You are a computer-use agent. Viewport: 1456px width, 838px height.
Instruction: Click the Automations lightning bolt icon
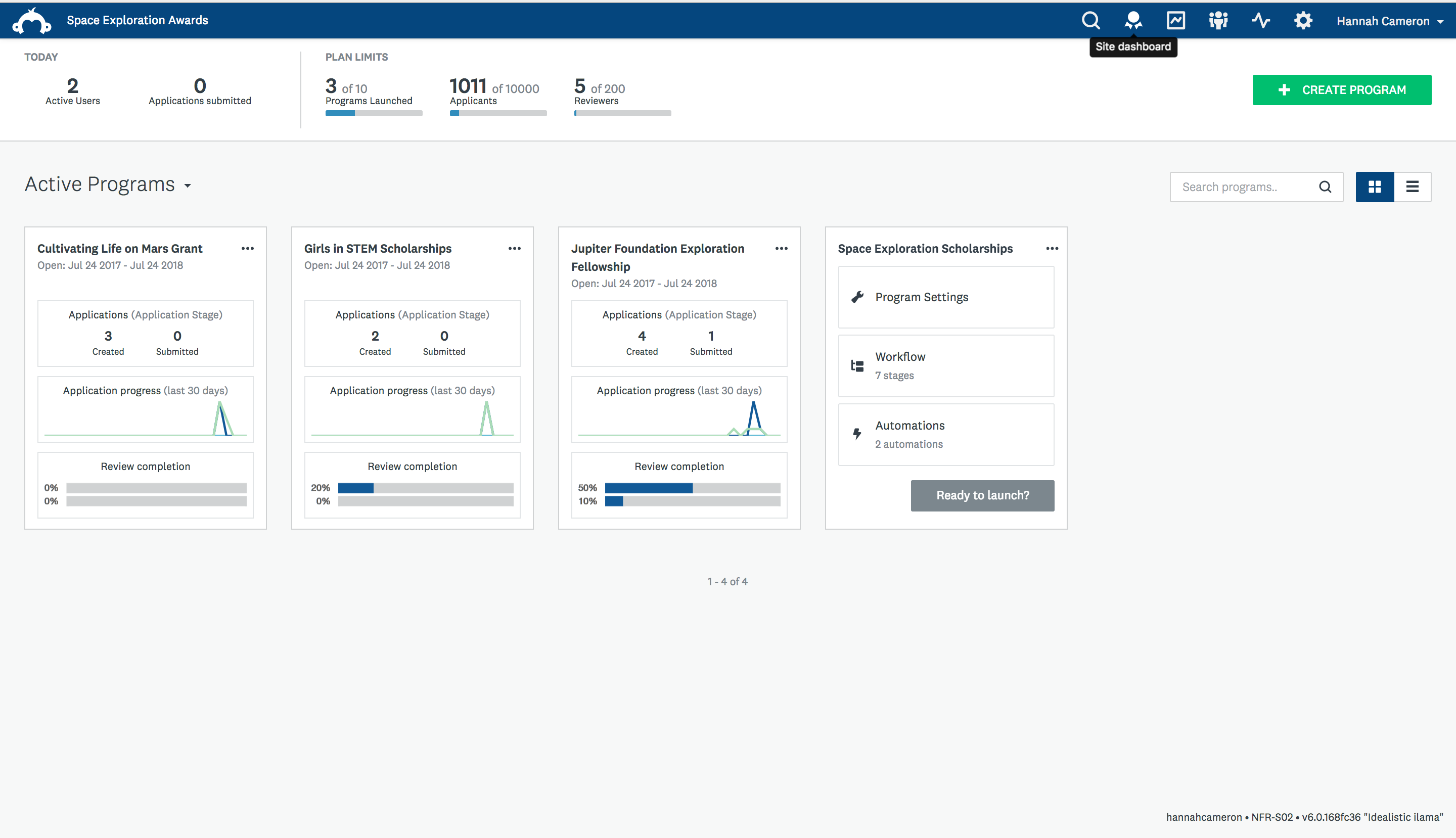(x=857, y=433)
